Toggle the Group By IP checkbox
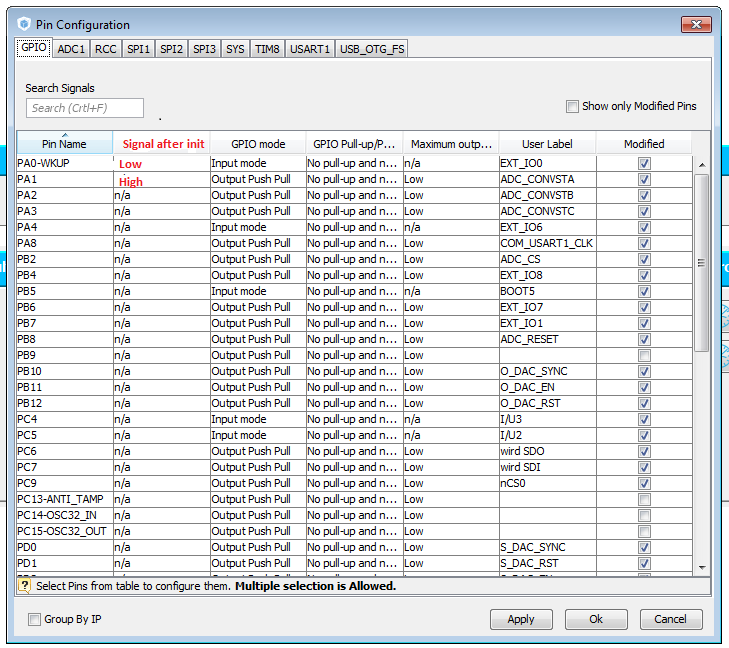 point(34,619)
